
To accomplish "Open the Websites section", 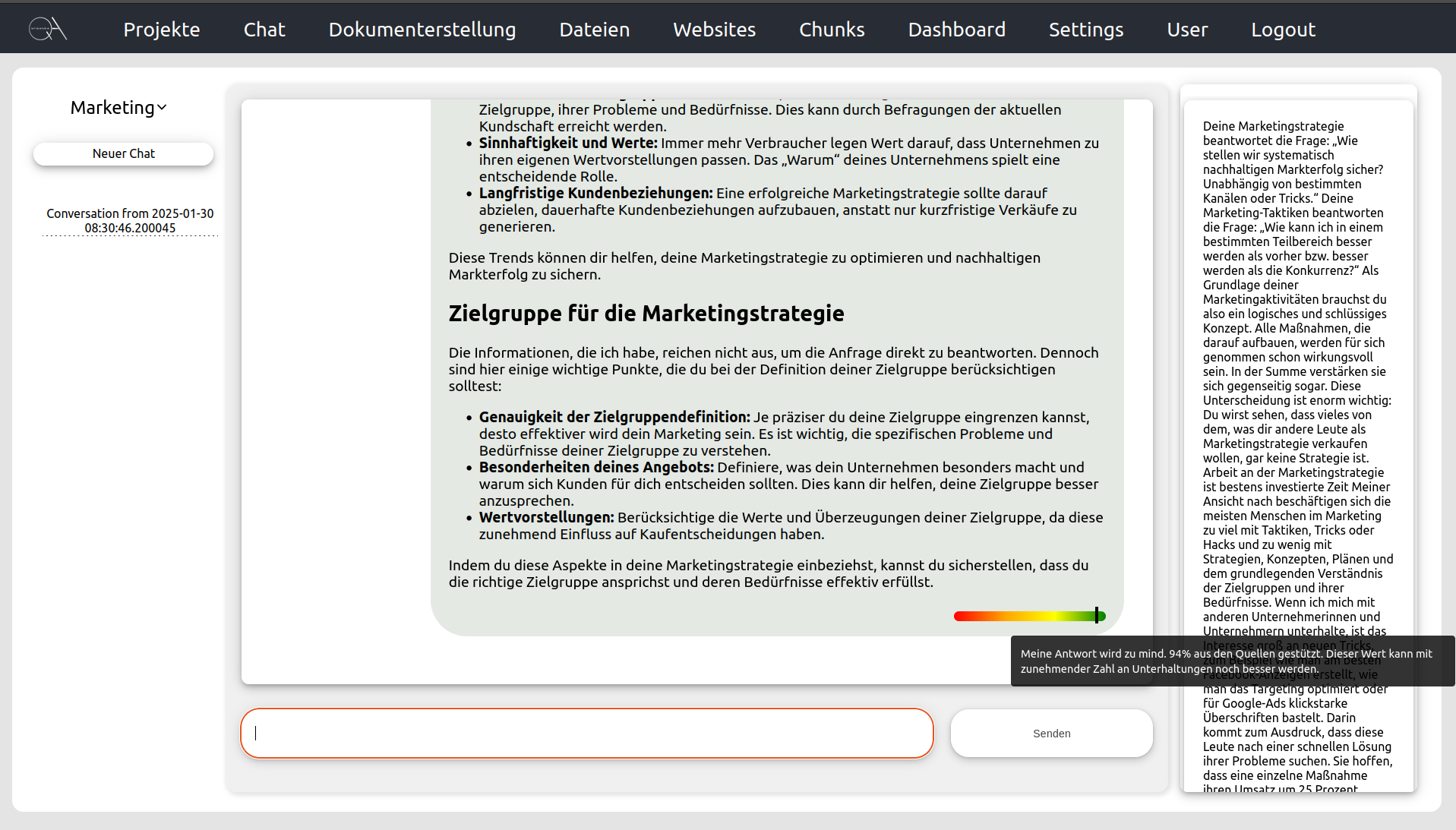I will coord(713,29).
